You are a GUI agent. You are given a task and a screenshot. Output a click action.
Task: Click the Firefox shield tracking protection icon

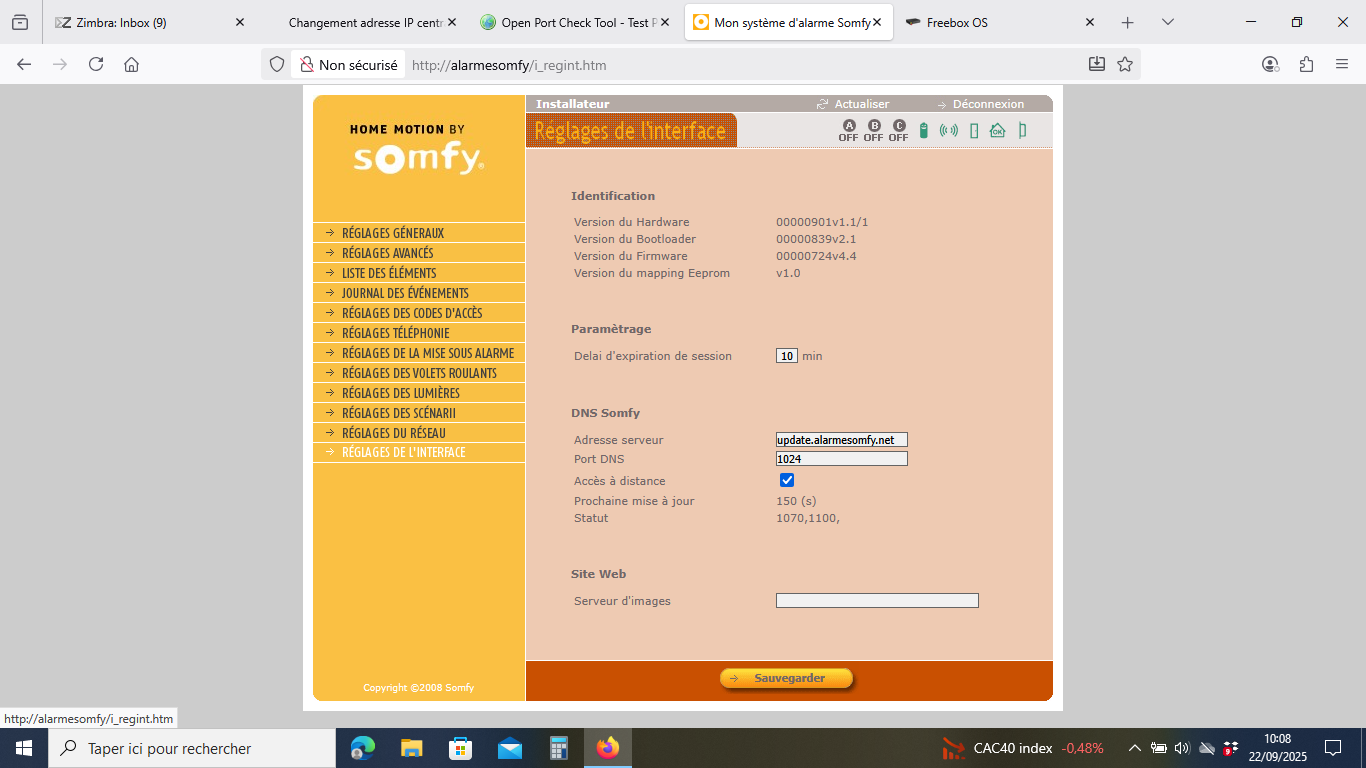pos(278,64)
